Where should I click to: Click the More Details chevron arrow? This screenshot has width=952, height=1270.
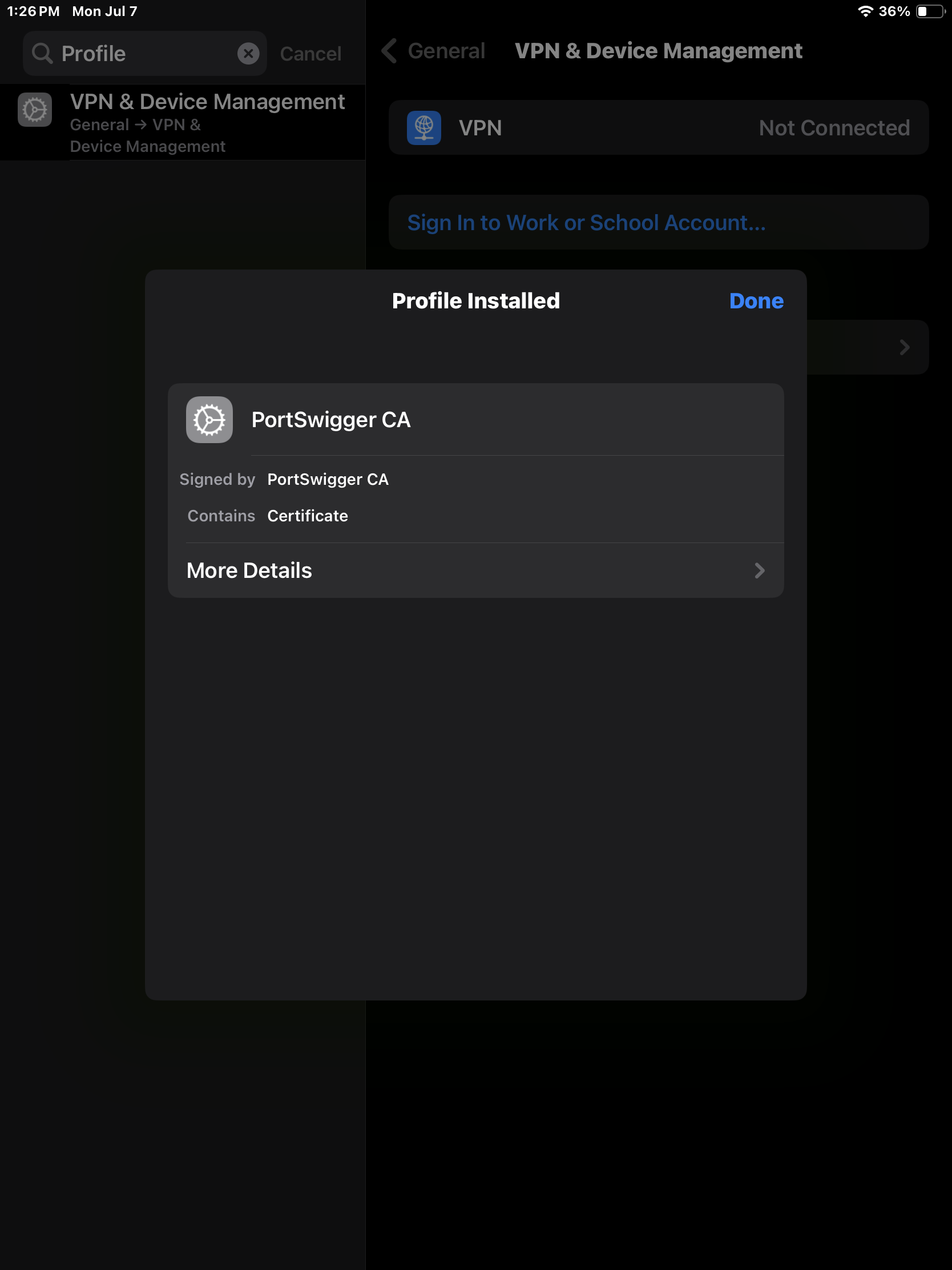click(x=759, y=570)
